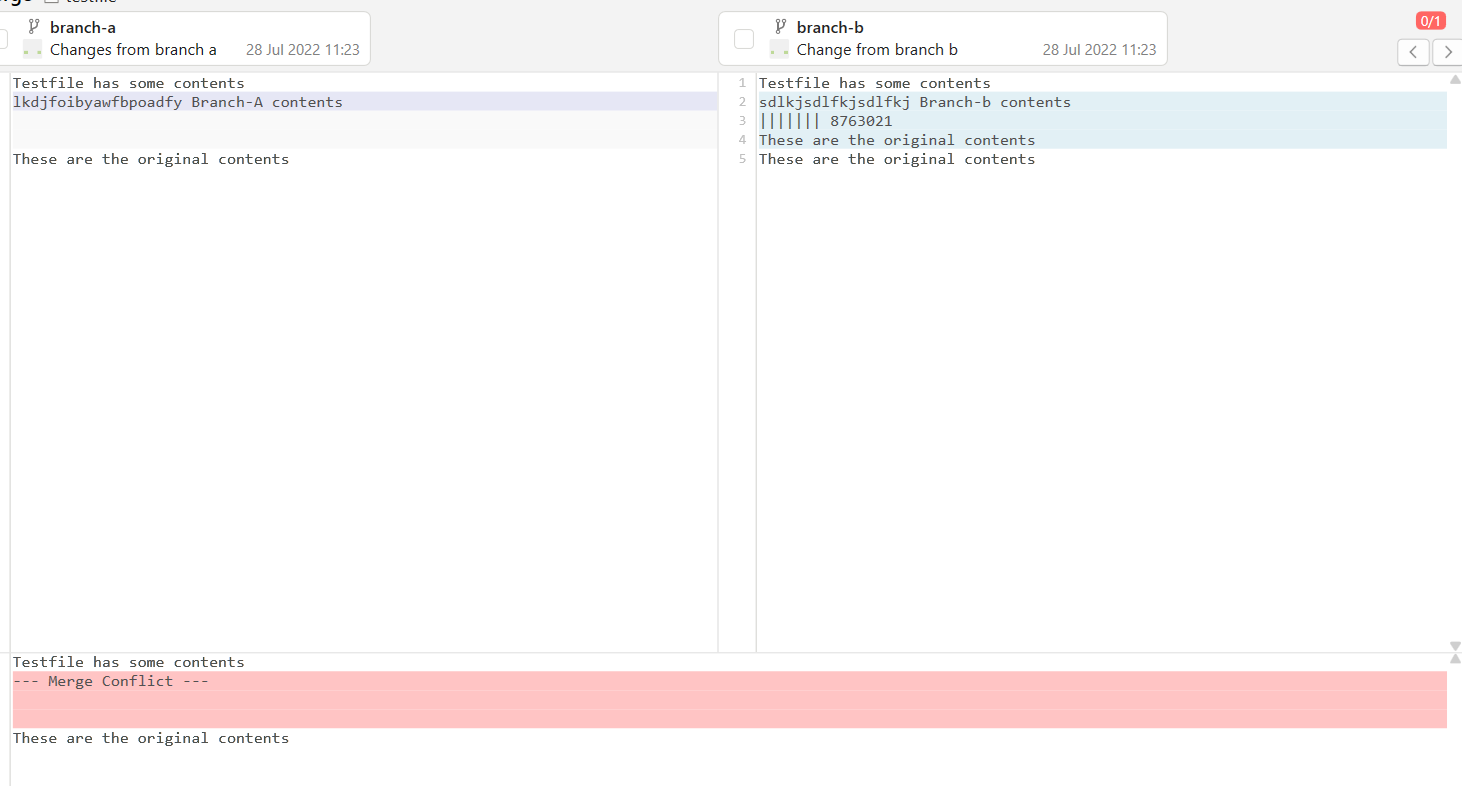Click the change indicator icon under branch-a
The width and height of the screenshot is (1462, 786).
[x=31, y=49]
